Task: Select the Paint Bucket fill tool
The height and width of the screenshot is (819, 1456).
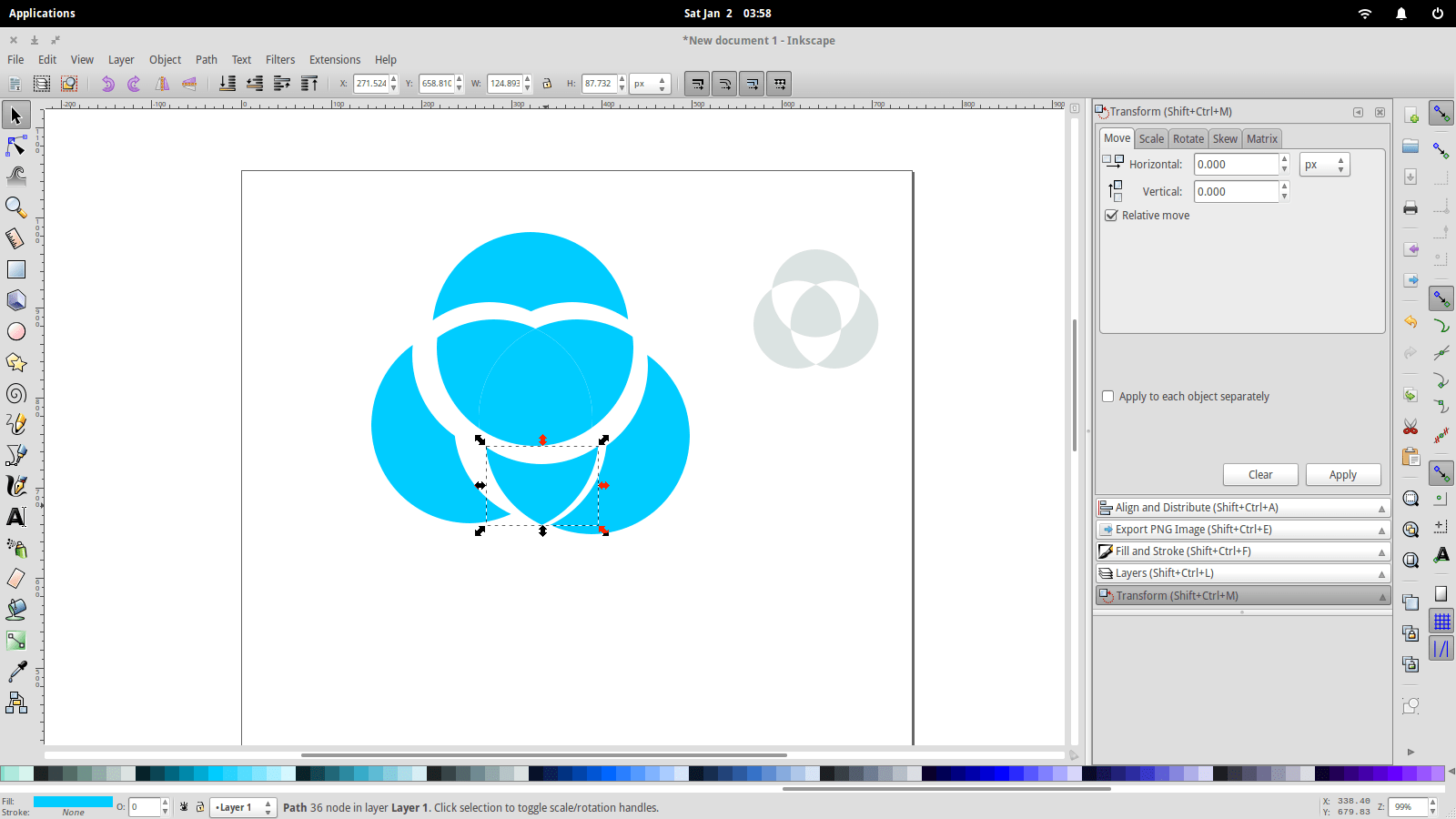Action: [16, 610]
